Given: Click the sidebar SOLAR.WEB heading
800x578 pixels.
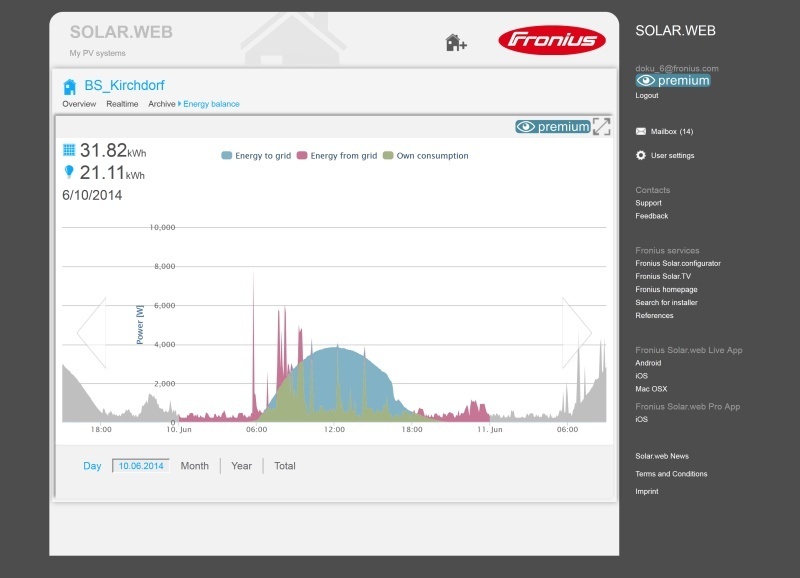Looking at the screenshot, I should pyautogui.click(x=676, y=31).
